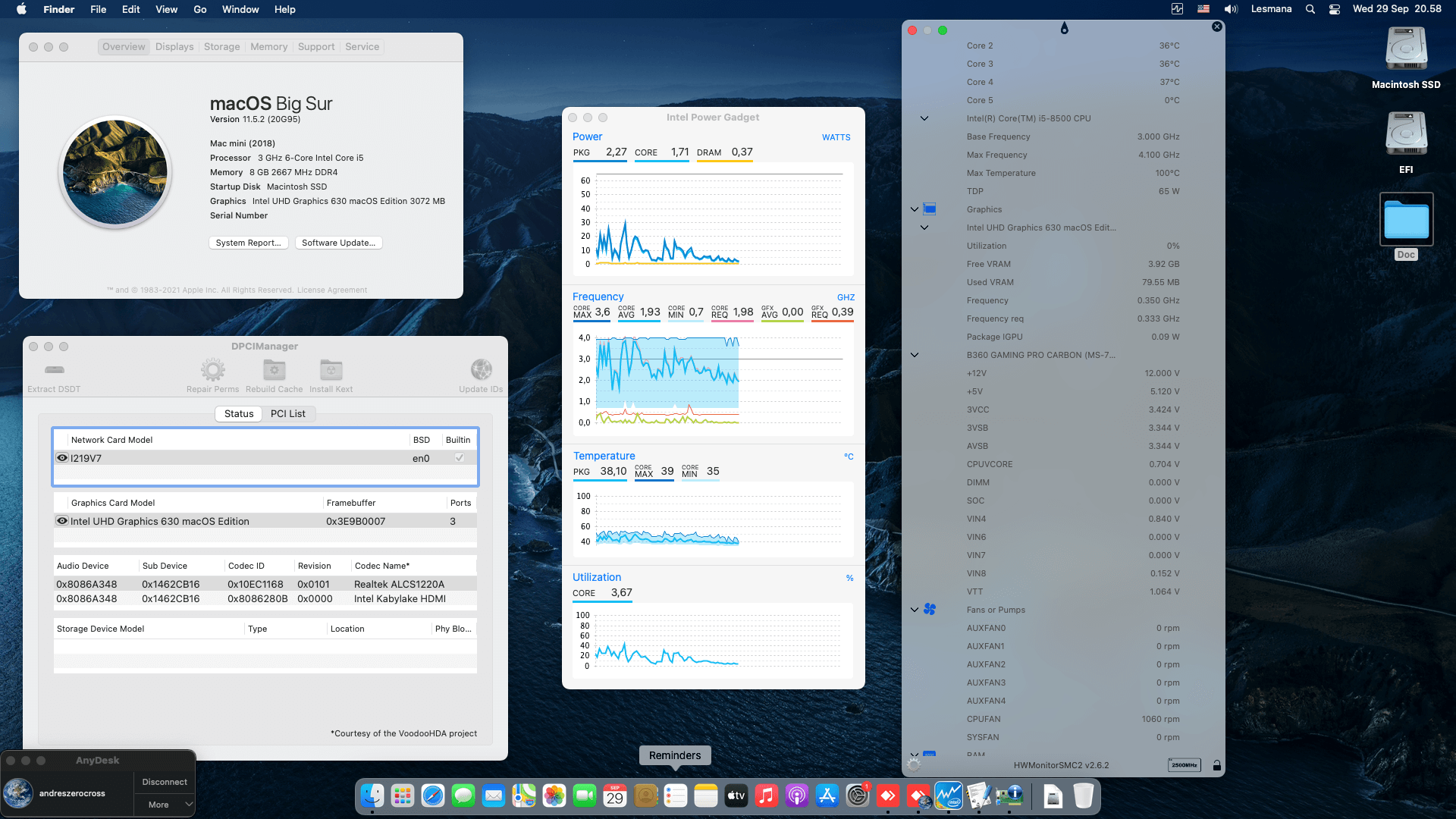Click framebuffer value 0x3E9B0007
1456x819 pixels.
click(356, 521)
